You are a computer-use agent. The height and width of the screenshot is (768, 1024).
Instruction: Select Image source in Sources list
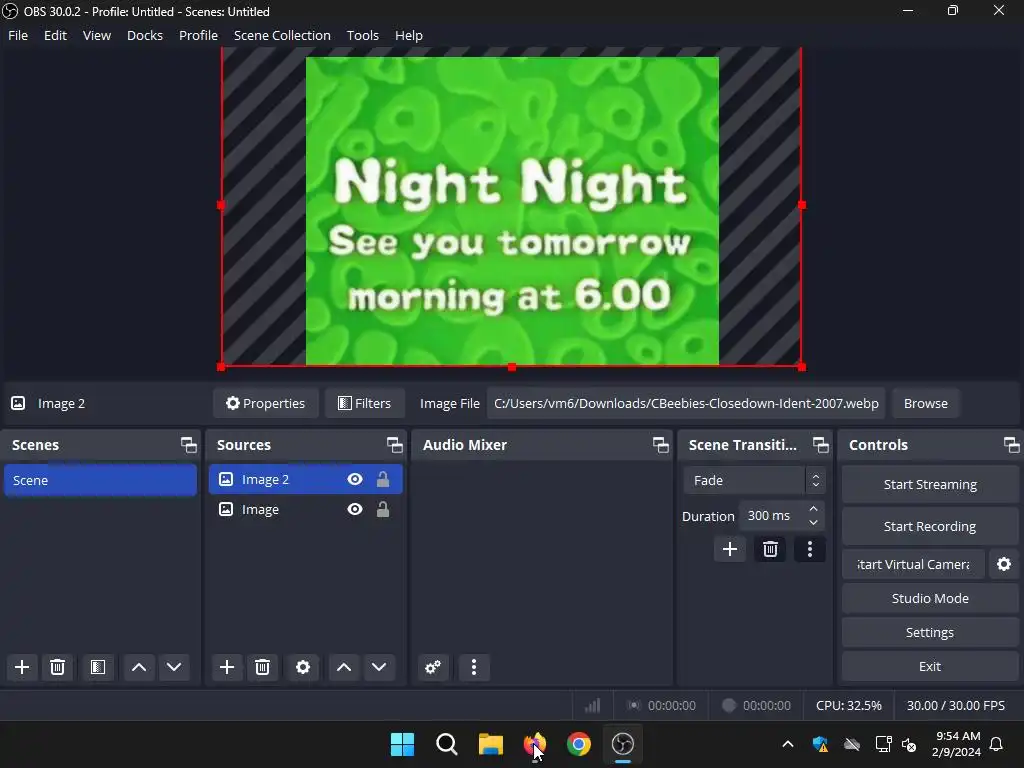[306, 509]
